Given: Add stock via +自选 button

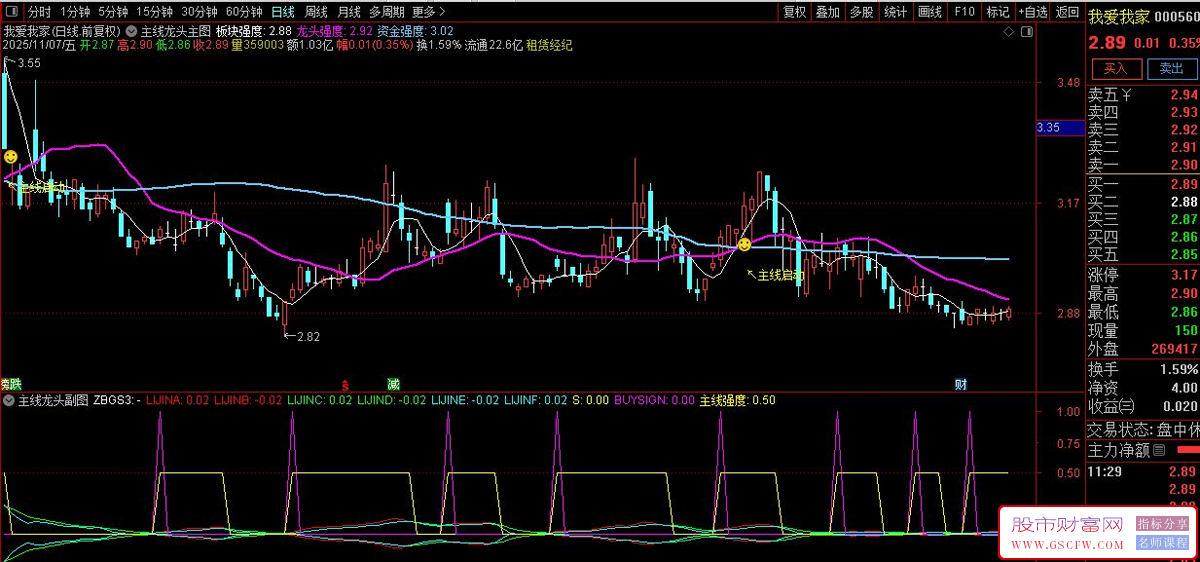Looking at the screenshot, I should point(1033,12).
